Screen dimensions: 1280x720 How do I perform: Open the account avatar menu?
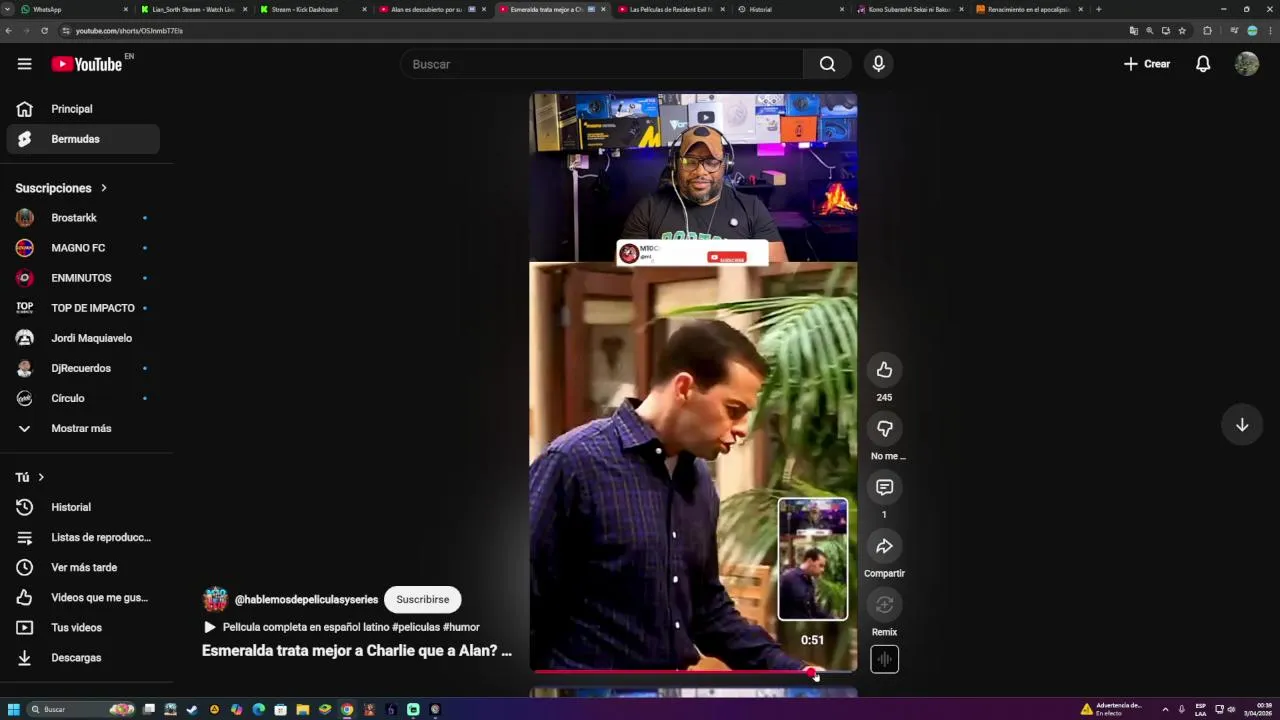(1246, 64)
